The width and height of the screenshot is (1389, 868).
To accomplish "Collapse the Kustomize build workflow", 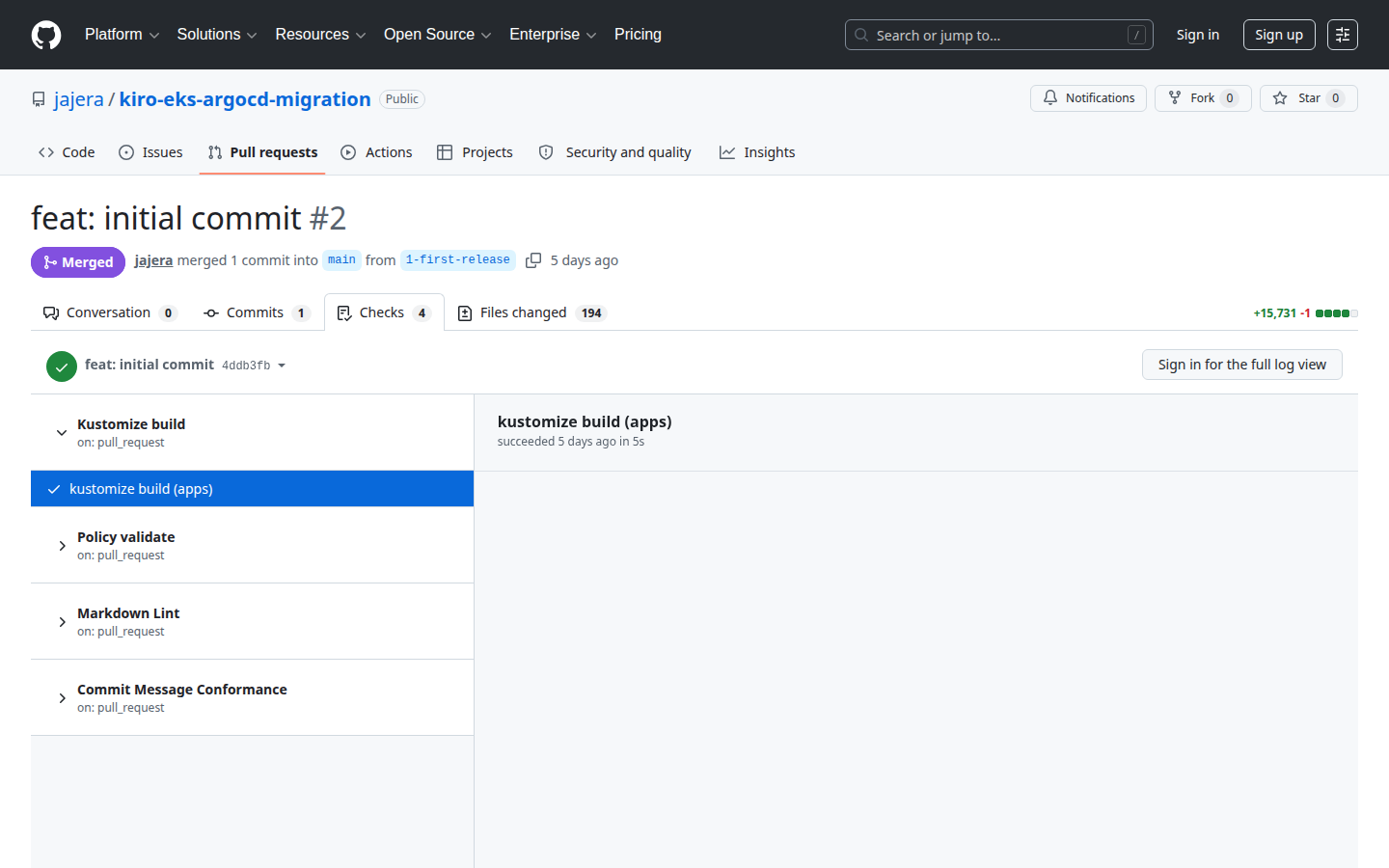I will [252, 433].
